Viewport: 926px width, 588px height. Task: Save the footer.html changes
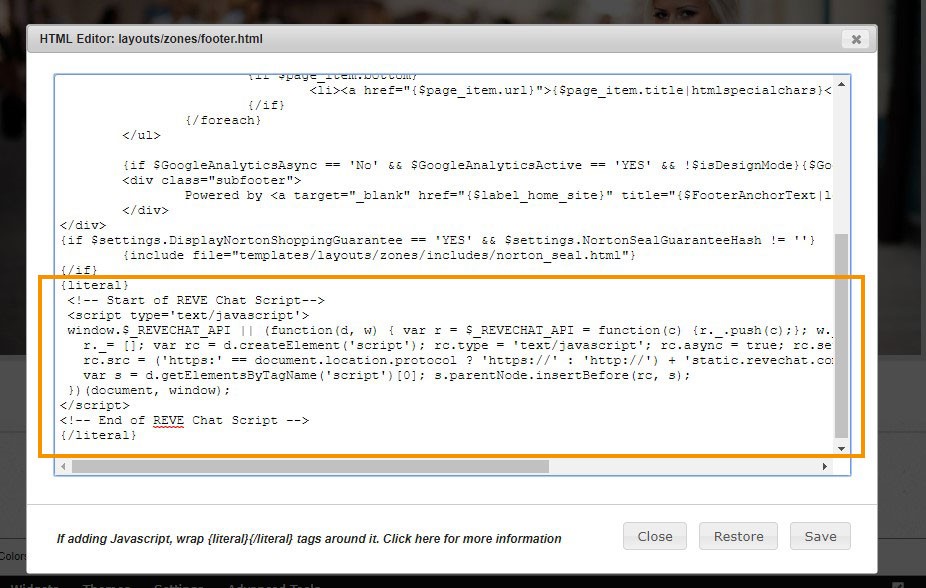tap(820, 536)
